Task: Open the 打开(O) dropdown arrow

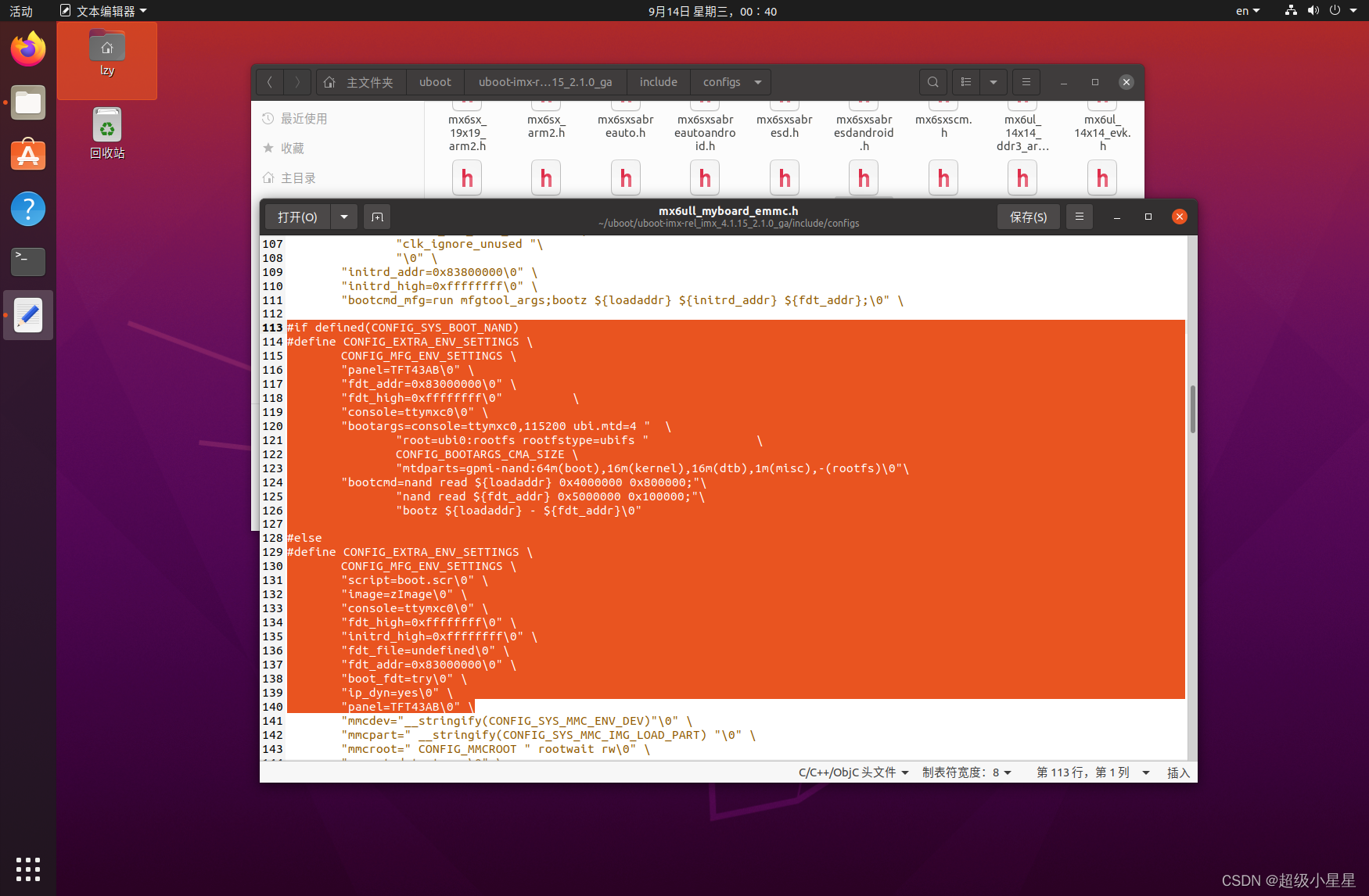Action: 343,217
